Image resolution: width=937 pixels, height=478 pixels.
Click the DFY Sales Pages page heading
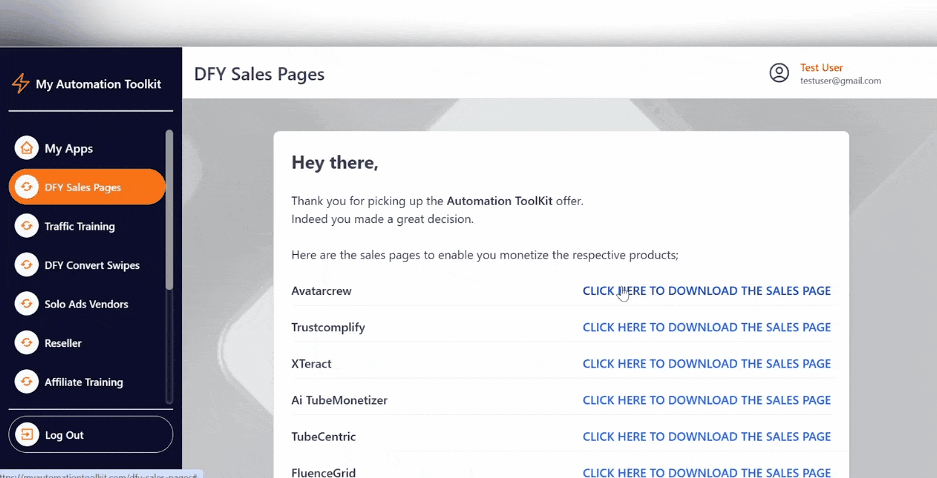click(x=259, y=74)
